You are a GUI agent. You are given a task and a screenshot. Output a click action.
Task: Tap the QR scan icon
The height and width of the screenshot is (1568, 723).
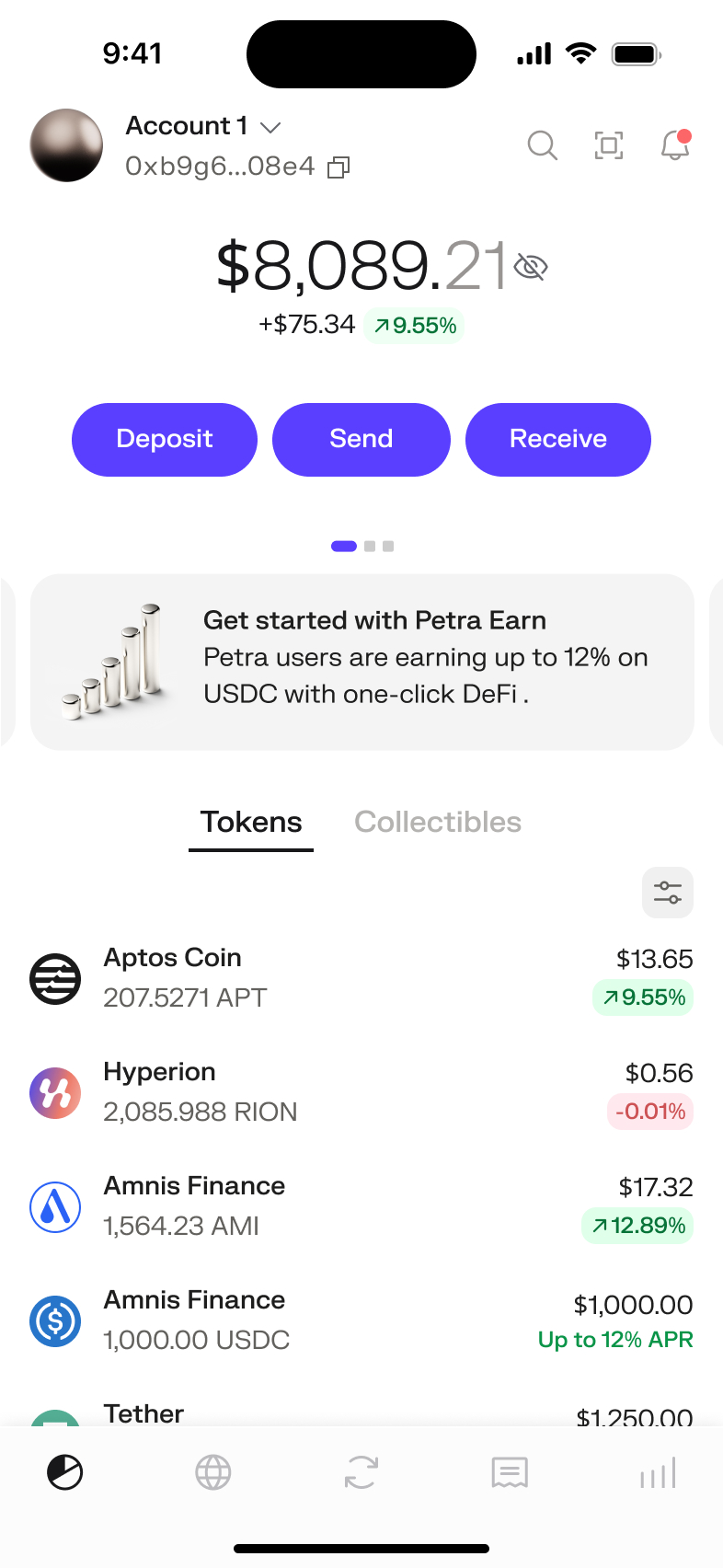pyautogui.click(x=609, y=145)
